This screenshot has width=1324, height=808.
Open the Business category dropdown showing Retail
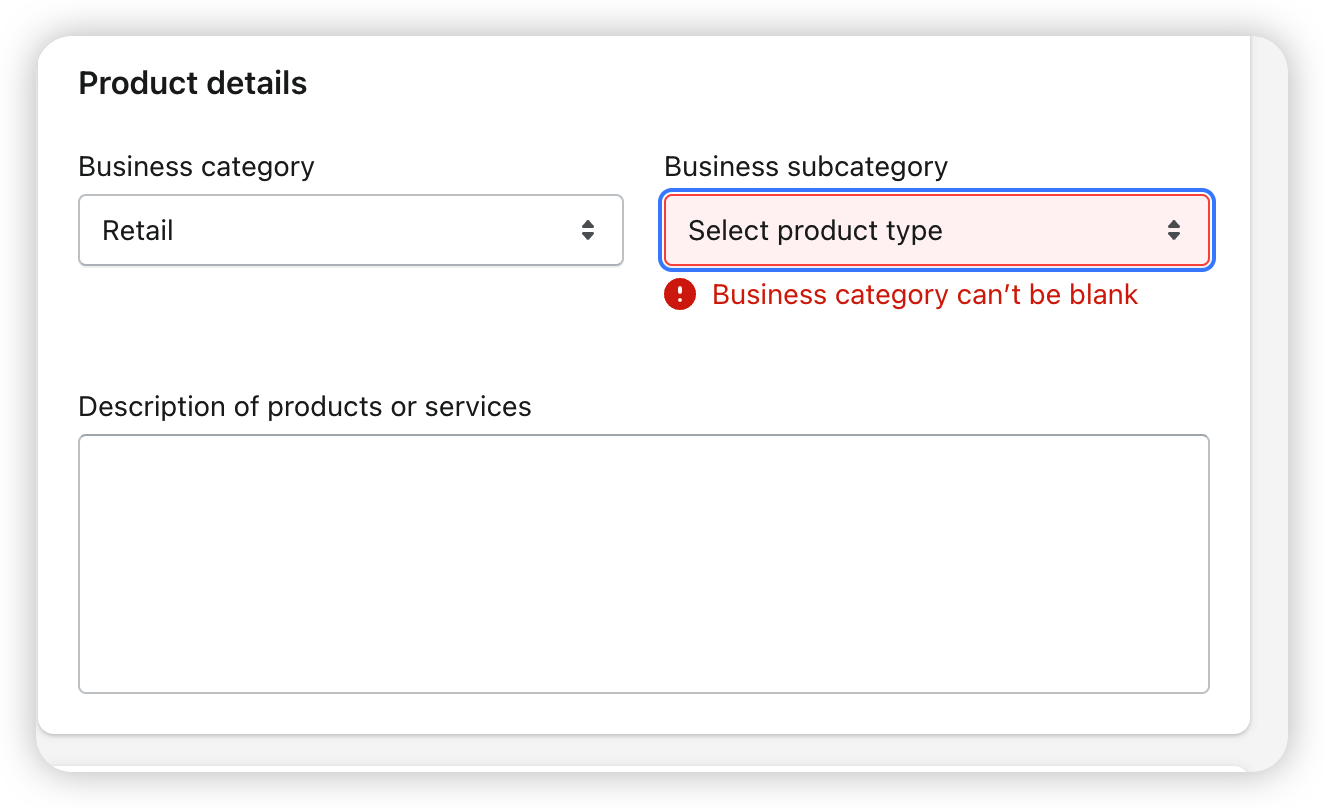coord(350,230)
